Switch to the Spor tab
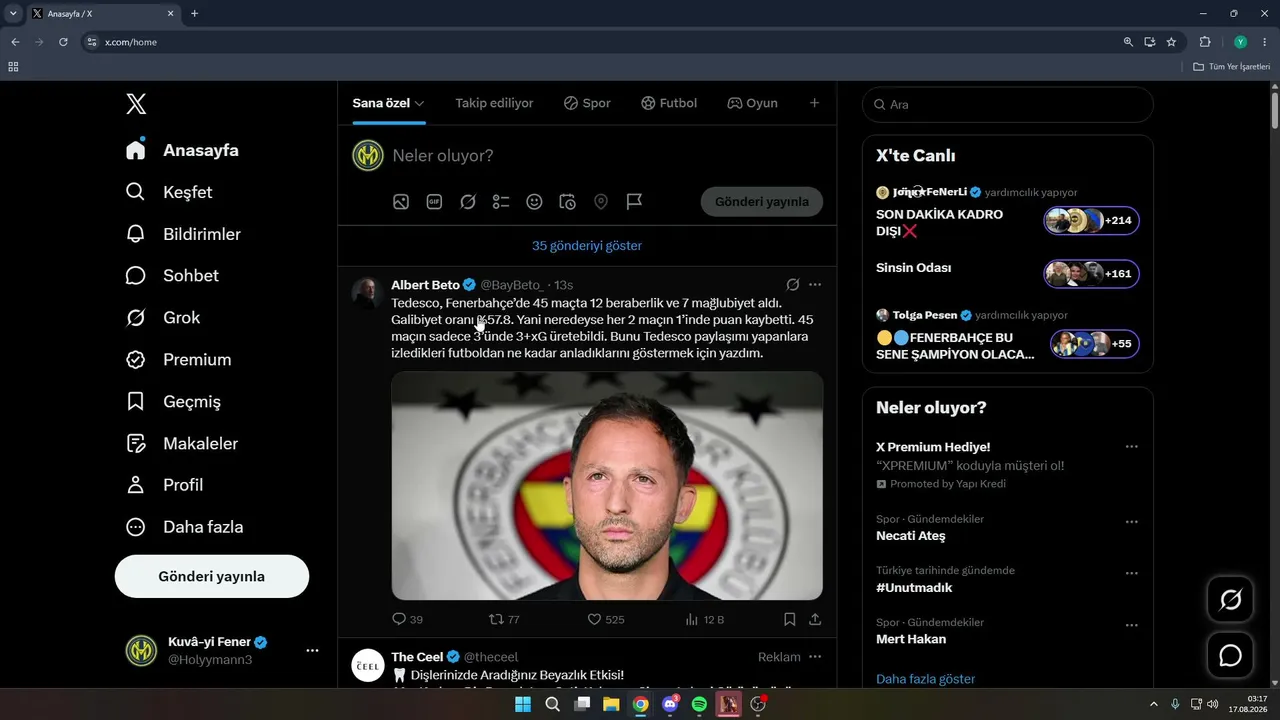1280x720 pixels. tap(587, 103)
